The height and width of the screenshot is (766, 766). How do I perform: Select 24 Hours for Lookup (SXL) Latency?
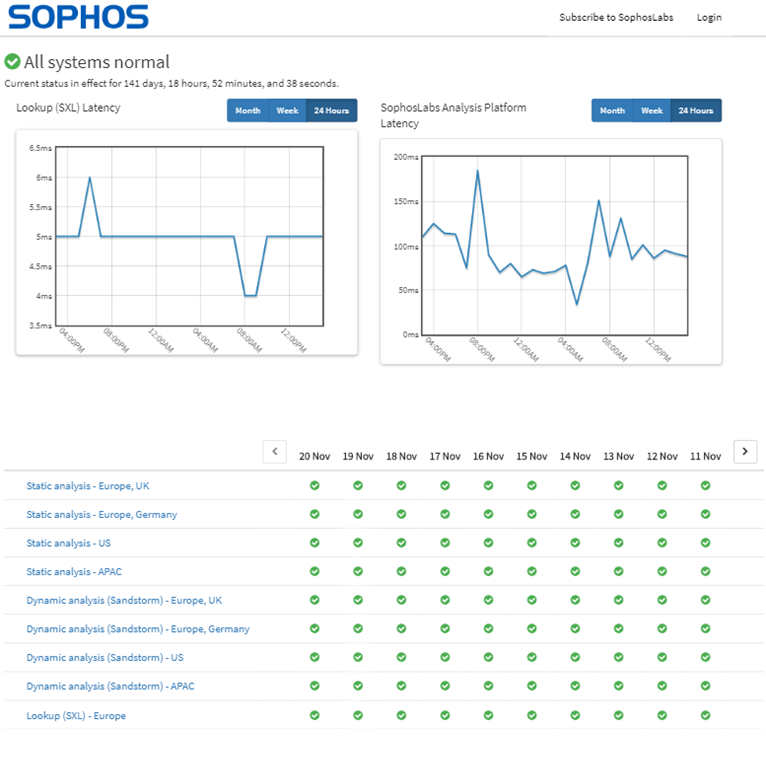coord(332,110)
